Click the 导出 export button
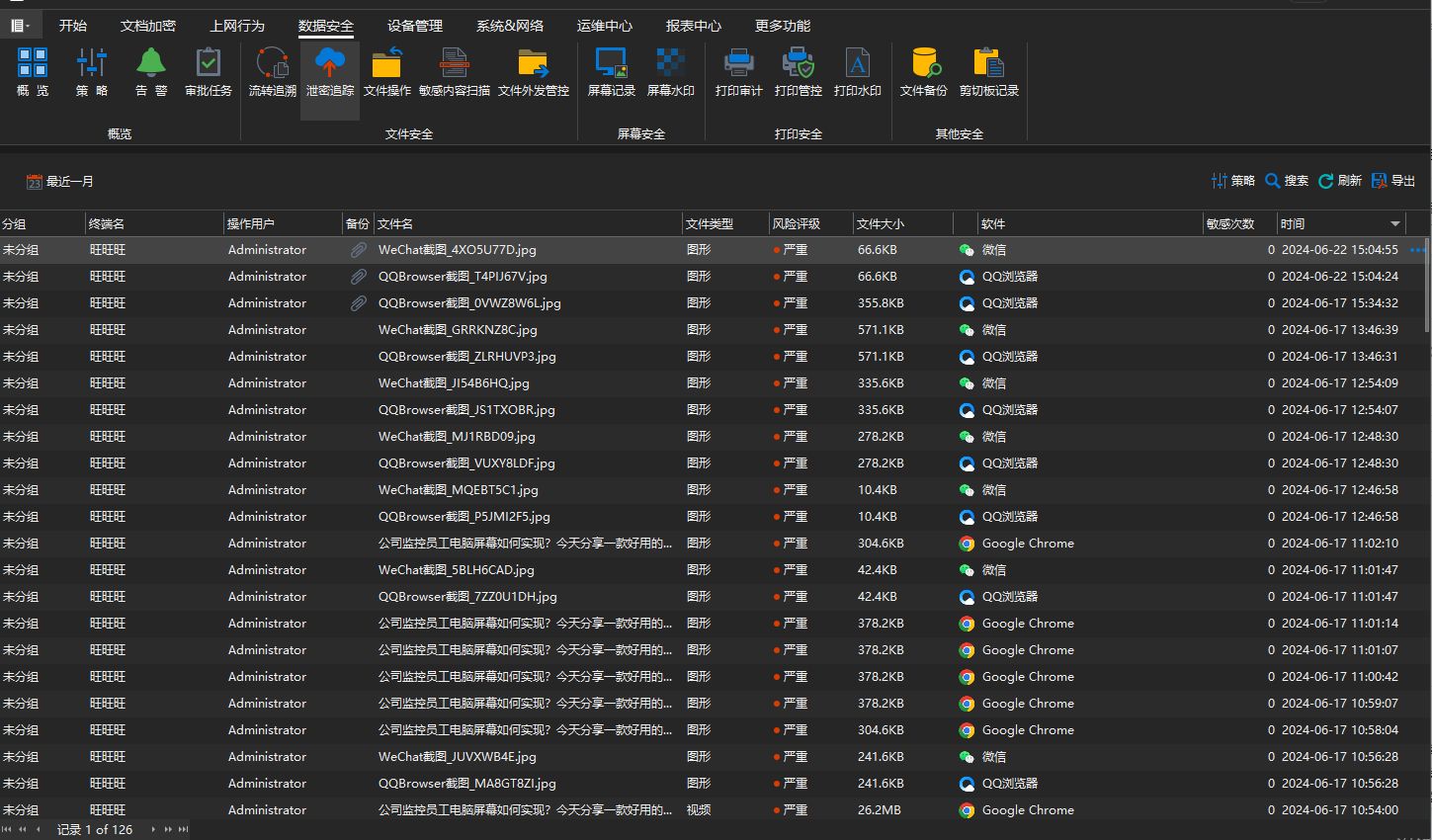This screenshot has width=1432, height=840. point(1393,181)
